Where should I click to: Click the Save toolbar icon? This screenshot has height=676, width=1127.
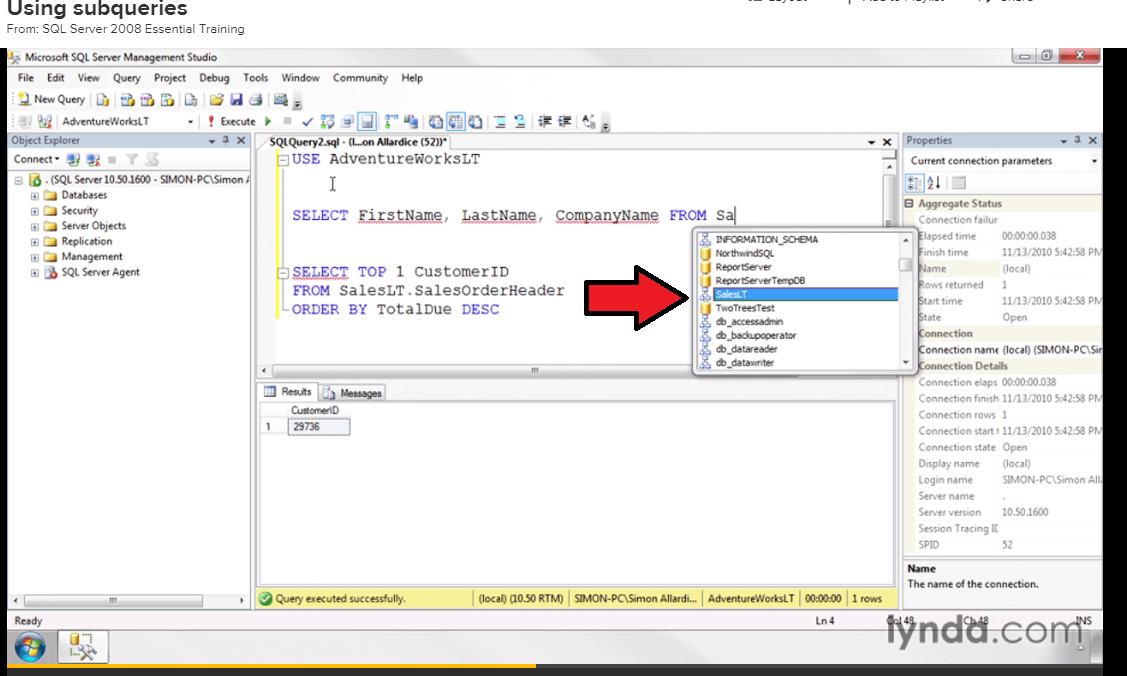point(236,99)
